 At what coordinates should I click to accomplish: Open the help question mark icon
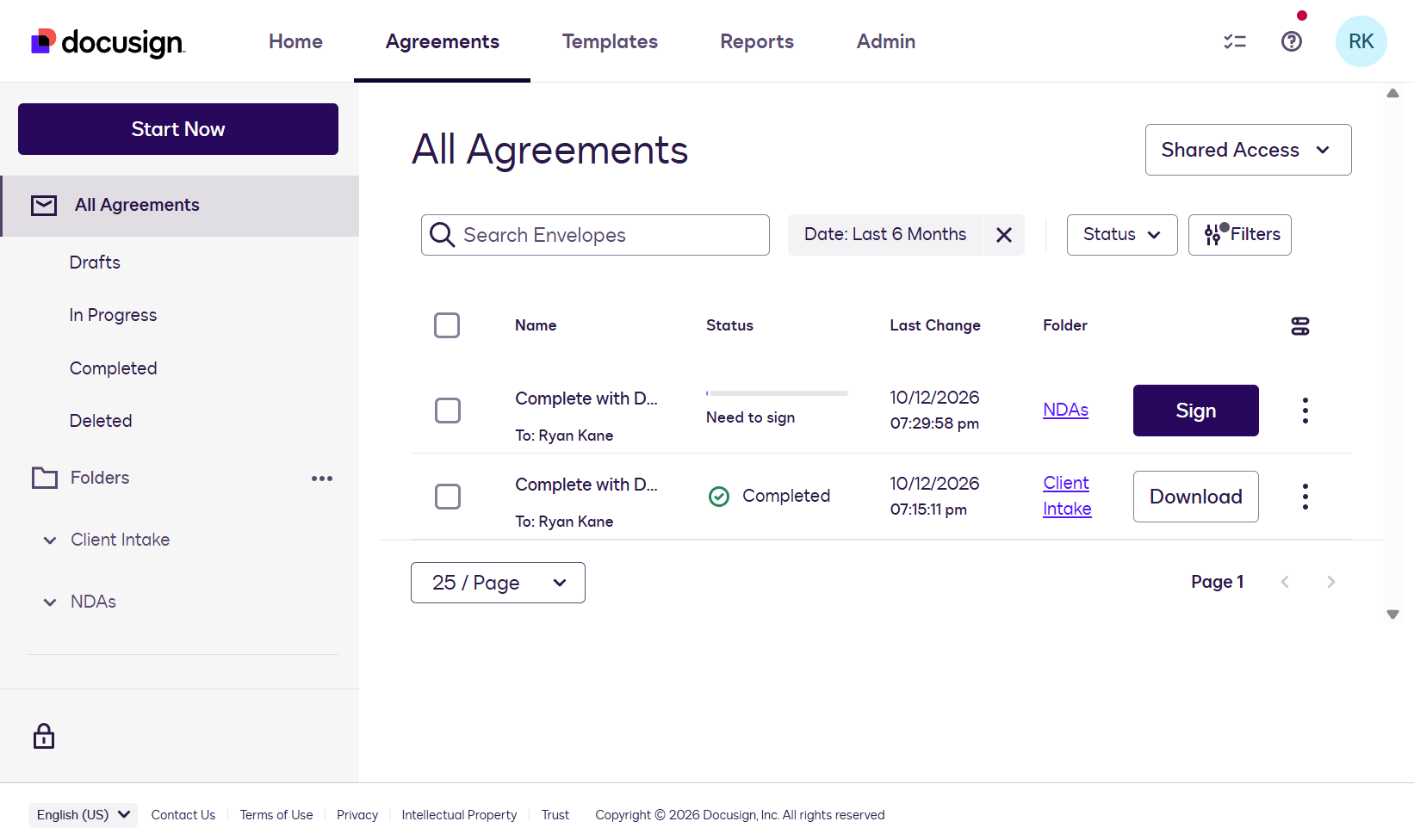point(1292,41)
